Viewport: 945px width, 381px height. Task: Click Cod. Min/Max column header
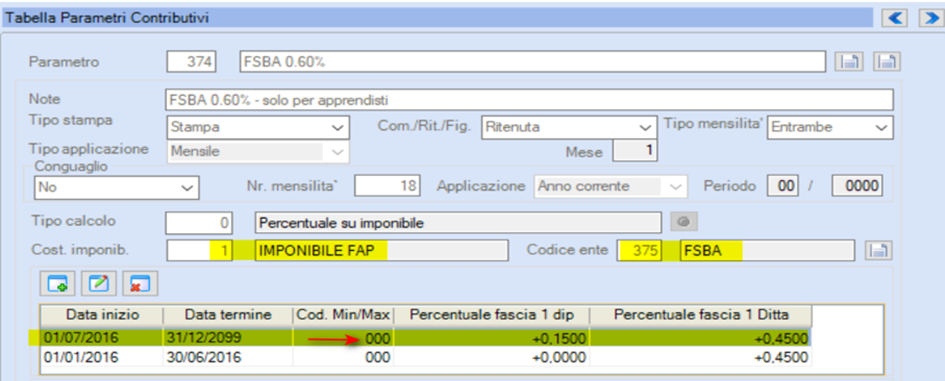(x=344, y=315)
